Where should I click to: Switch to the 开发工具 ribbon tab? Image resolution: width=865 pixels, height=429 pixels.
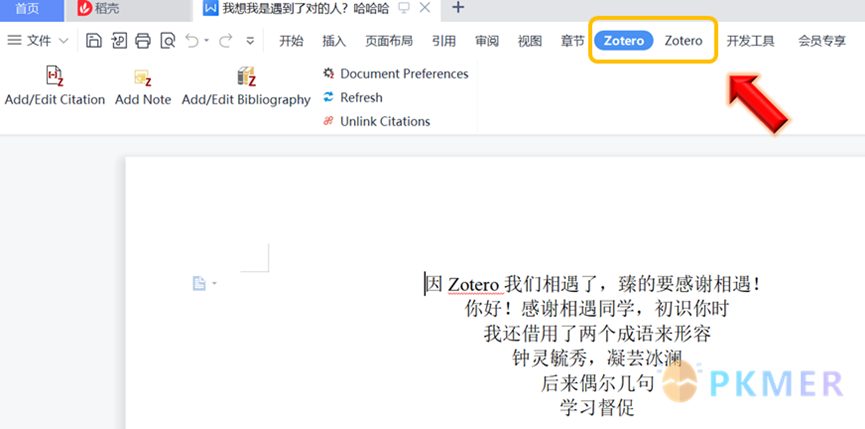click(x=750, y=41)
